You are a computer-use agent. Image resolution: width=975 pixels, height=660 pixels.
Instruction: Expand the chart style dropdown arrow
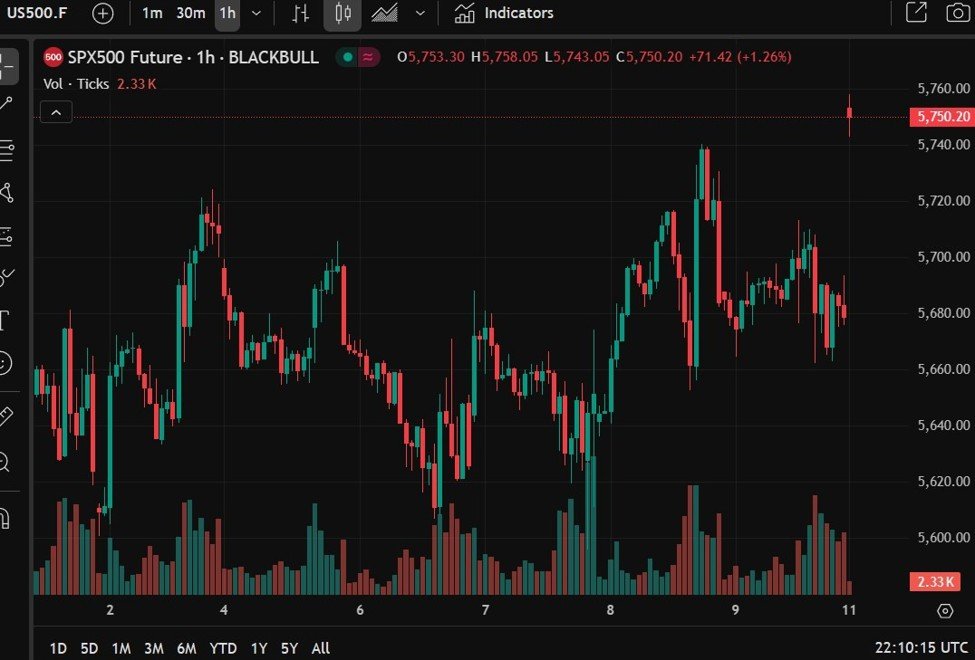click(x=420, y=13)
